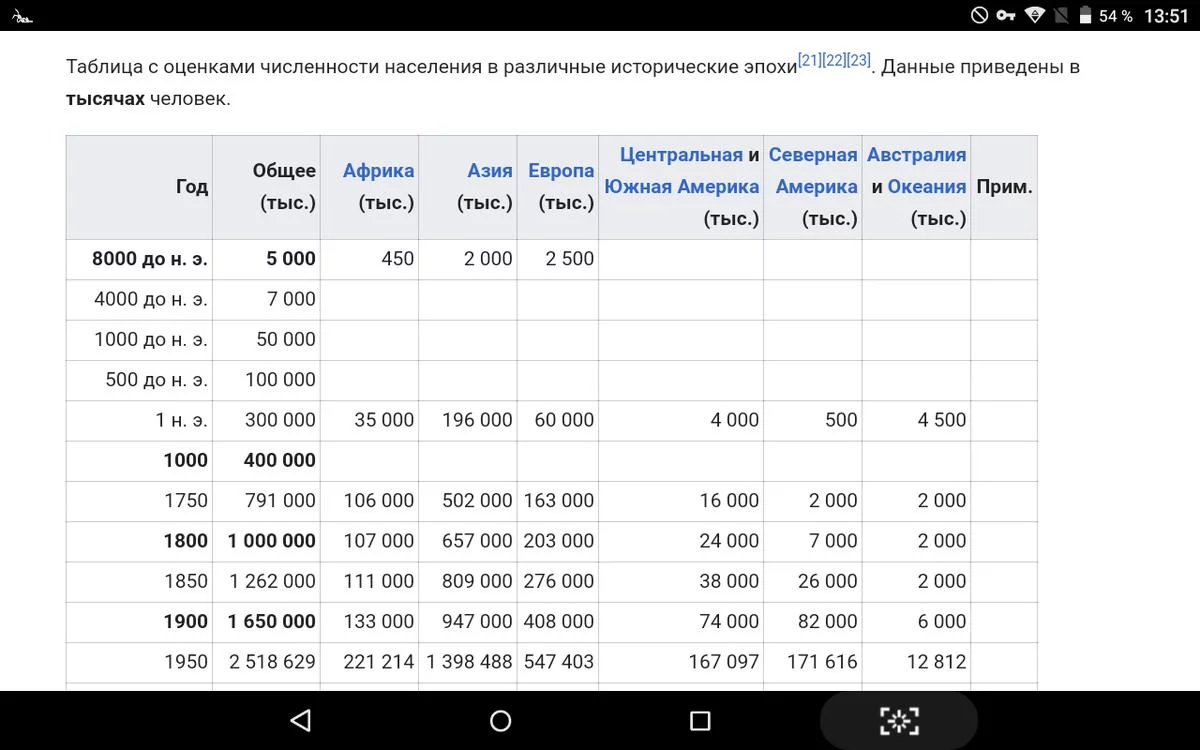Tap the clock showing 13:51
Image resolution: width=1200 pixels, height=750 pixels.
click(x=1166, y=16)
